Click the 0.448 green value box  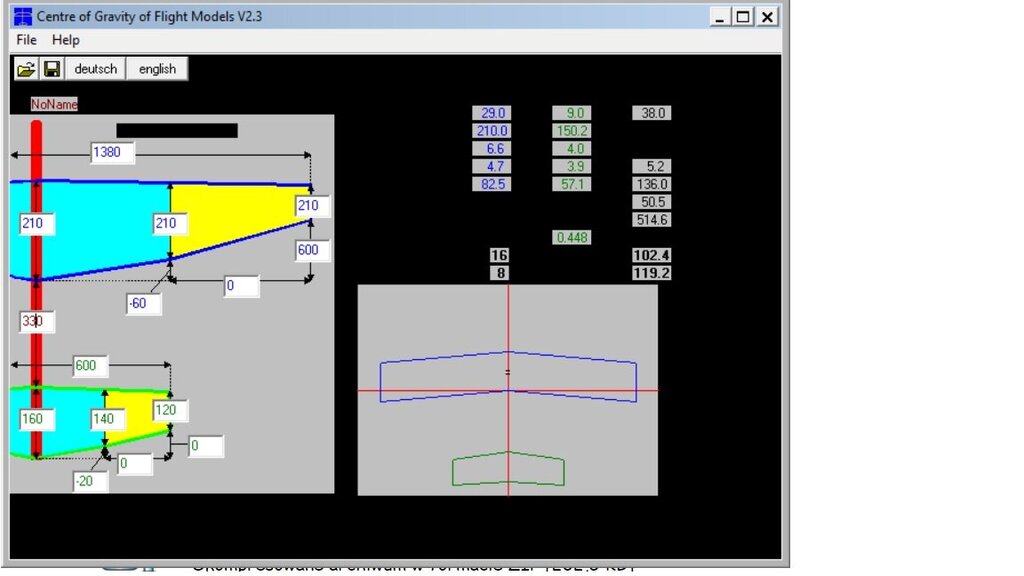[571, 238]
